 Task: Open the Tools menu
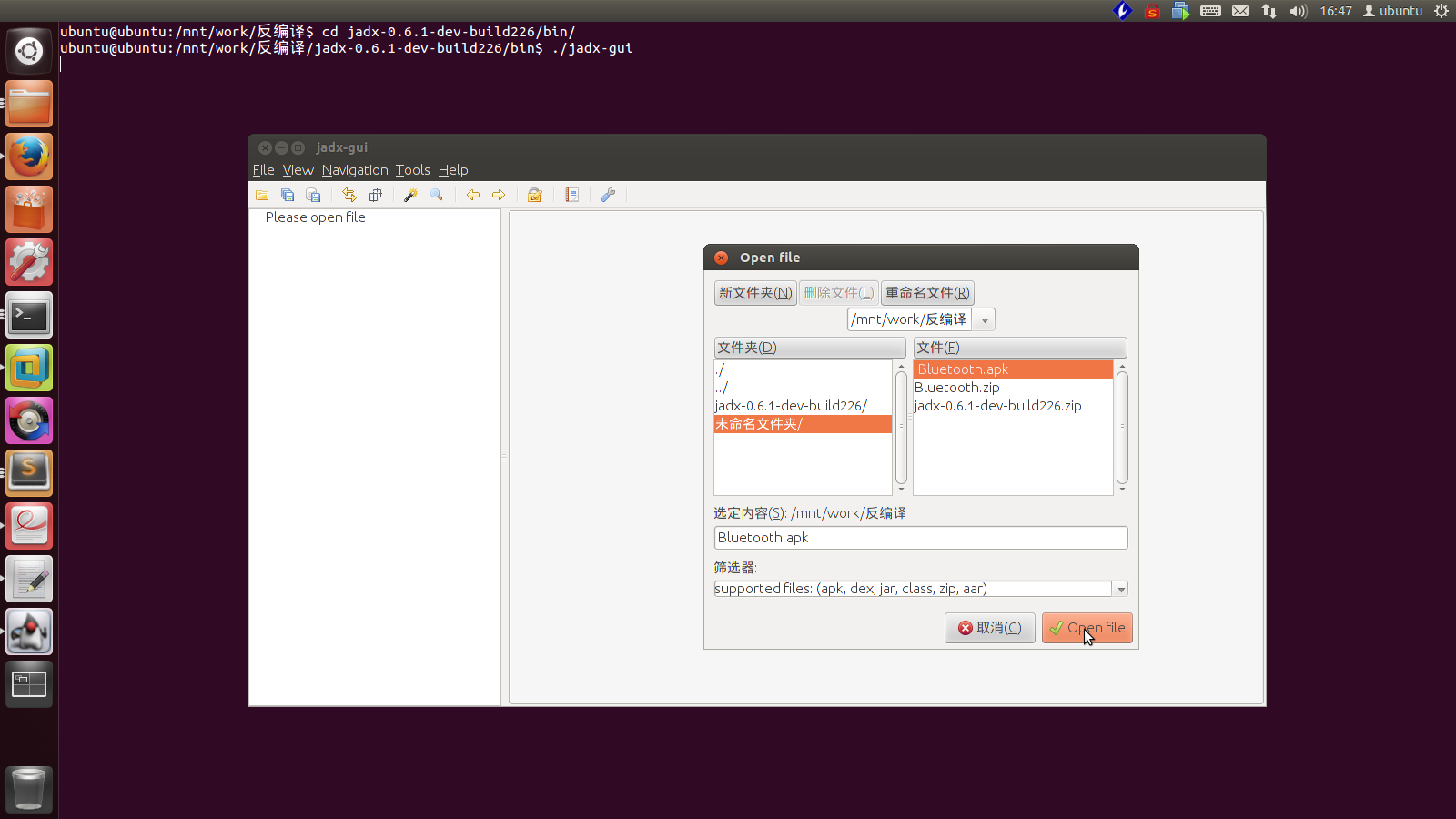[x=412, y=170]
